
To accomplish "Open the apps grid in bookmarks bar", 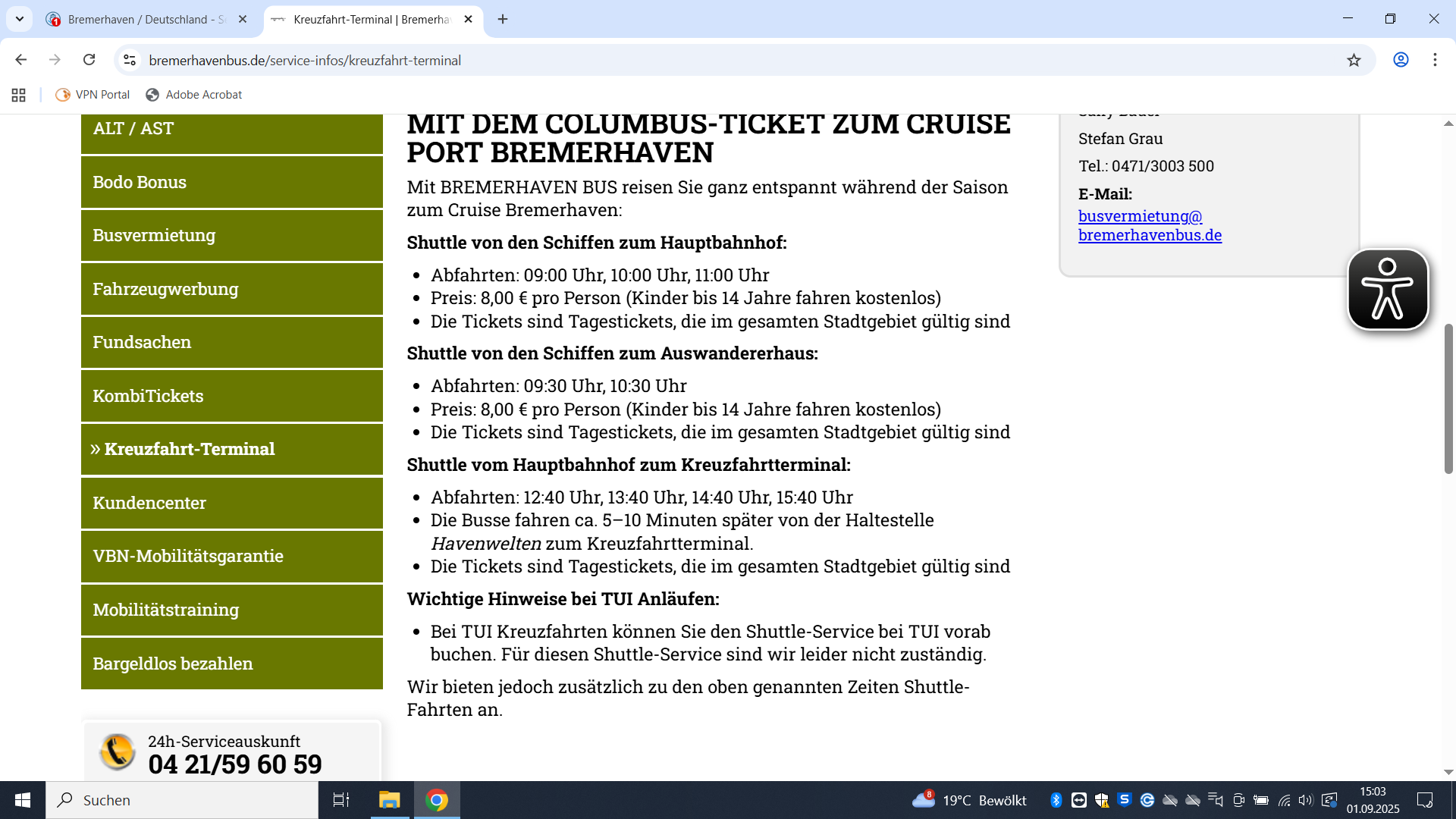I will pos(19,95).
